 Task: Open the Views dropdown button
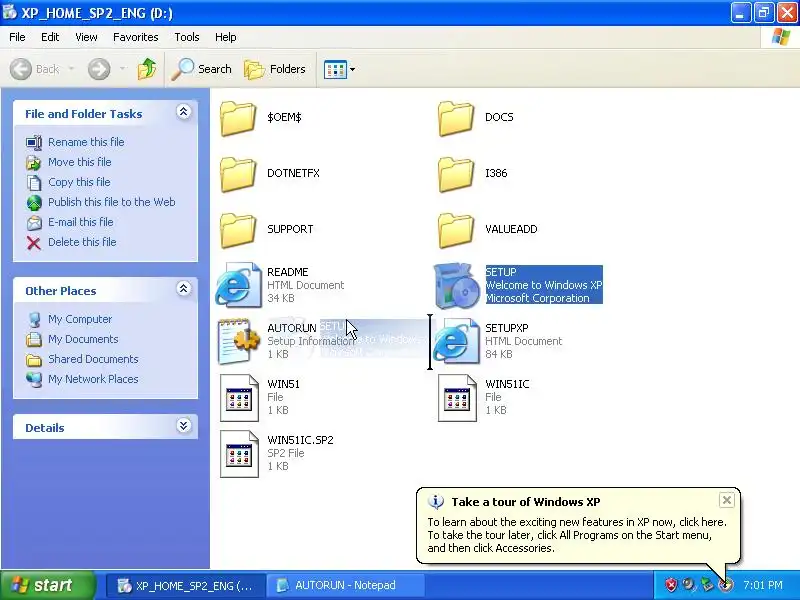pos(339,69)
